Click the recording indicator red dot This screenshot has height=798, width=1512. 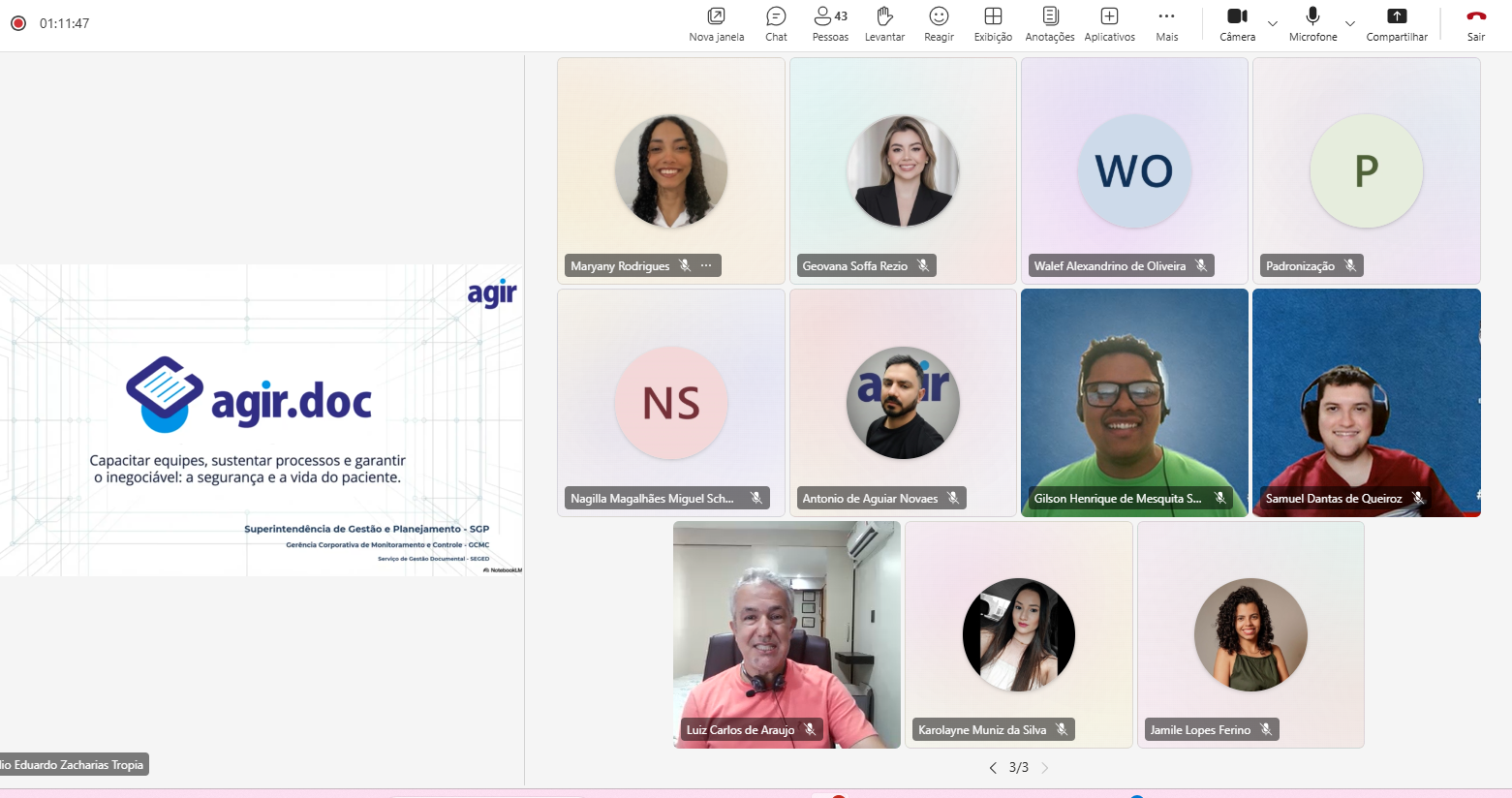point(17,23)
